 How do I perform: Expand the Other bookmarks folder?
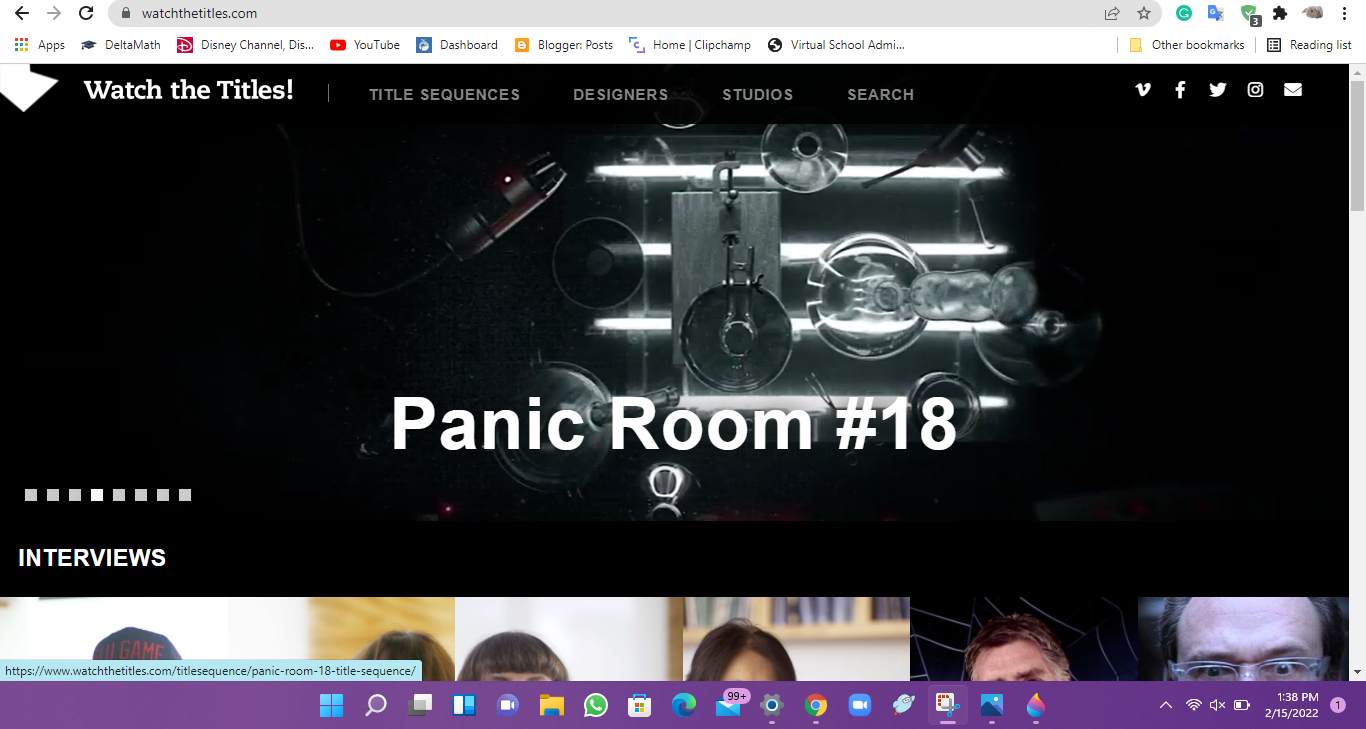pos(1187,45)
